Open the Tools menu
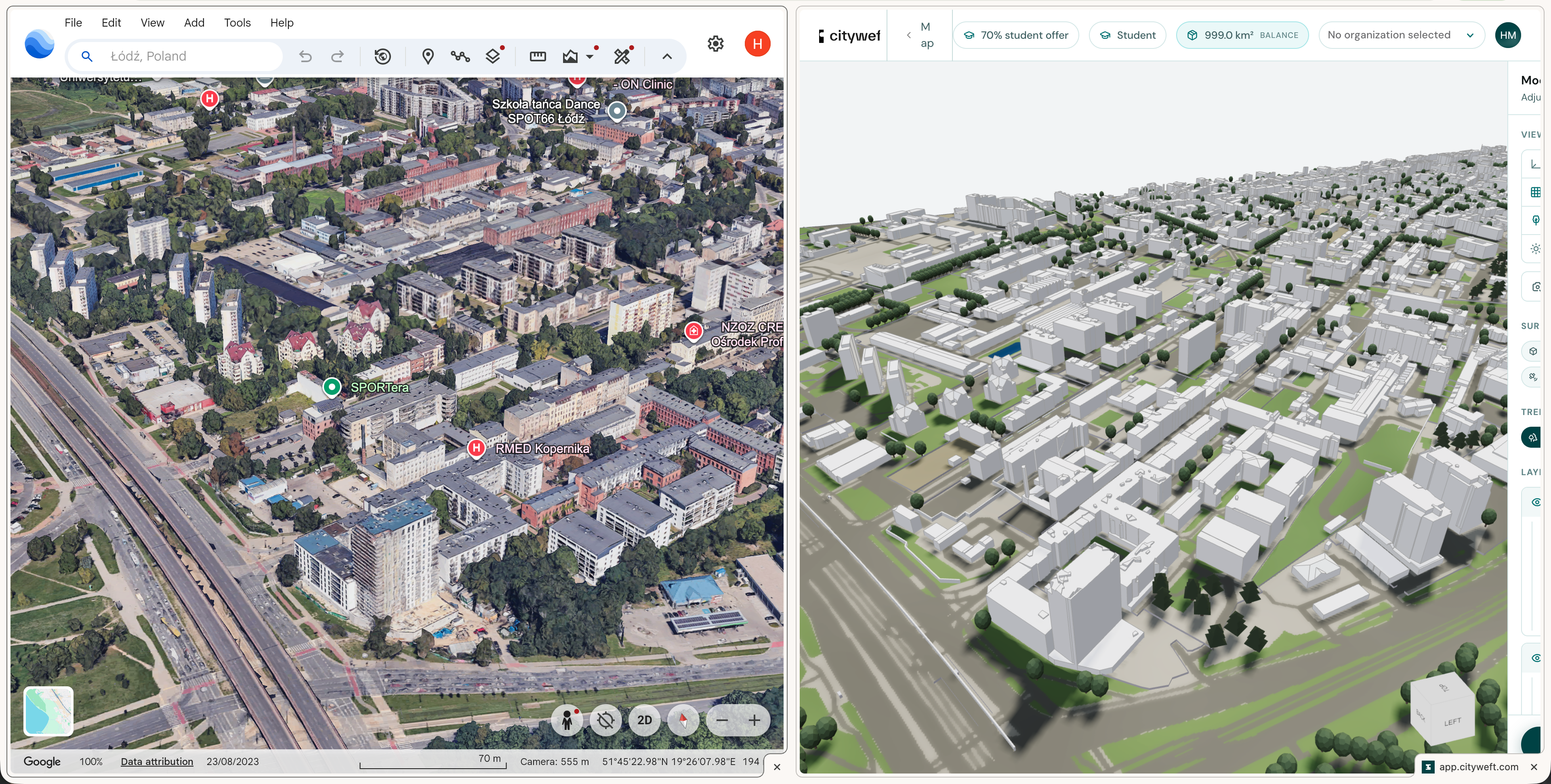Viewport: 1551px width, 784px height. pos(237,22)
